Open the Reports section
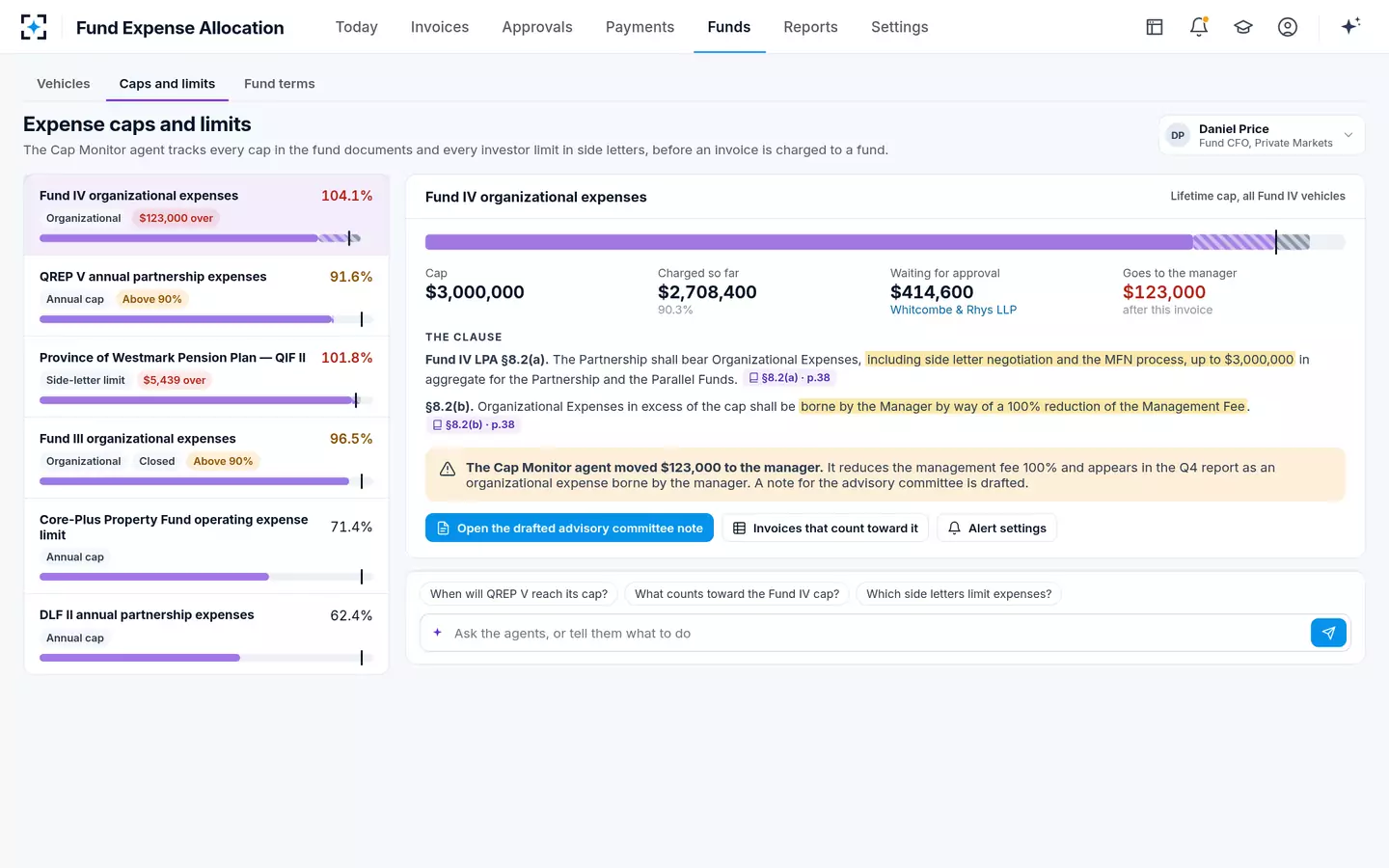The width and height of the screenshot is (1389, 868). tap(810, 27)
